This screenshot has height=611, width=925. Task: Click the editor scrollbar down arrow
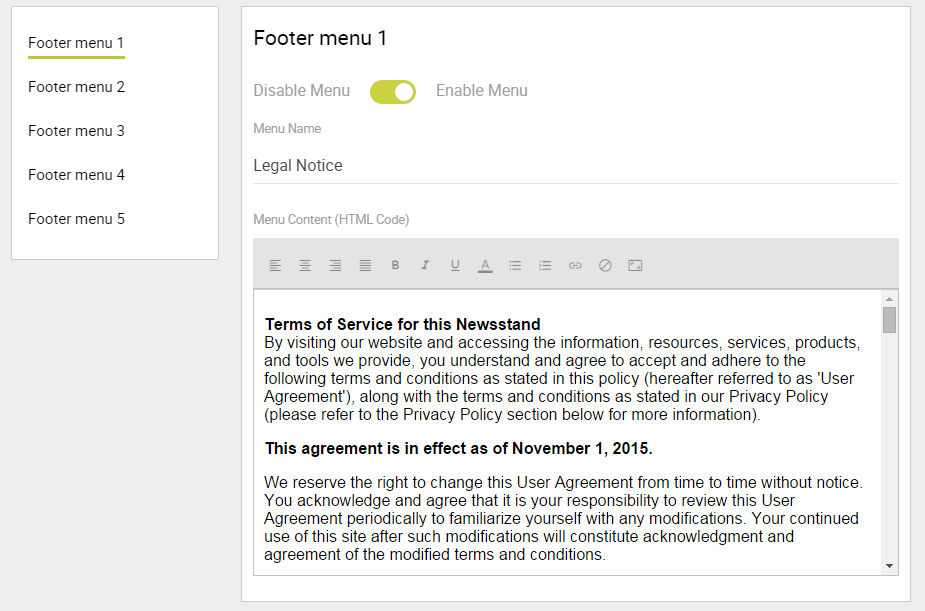pos(889,566)
